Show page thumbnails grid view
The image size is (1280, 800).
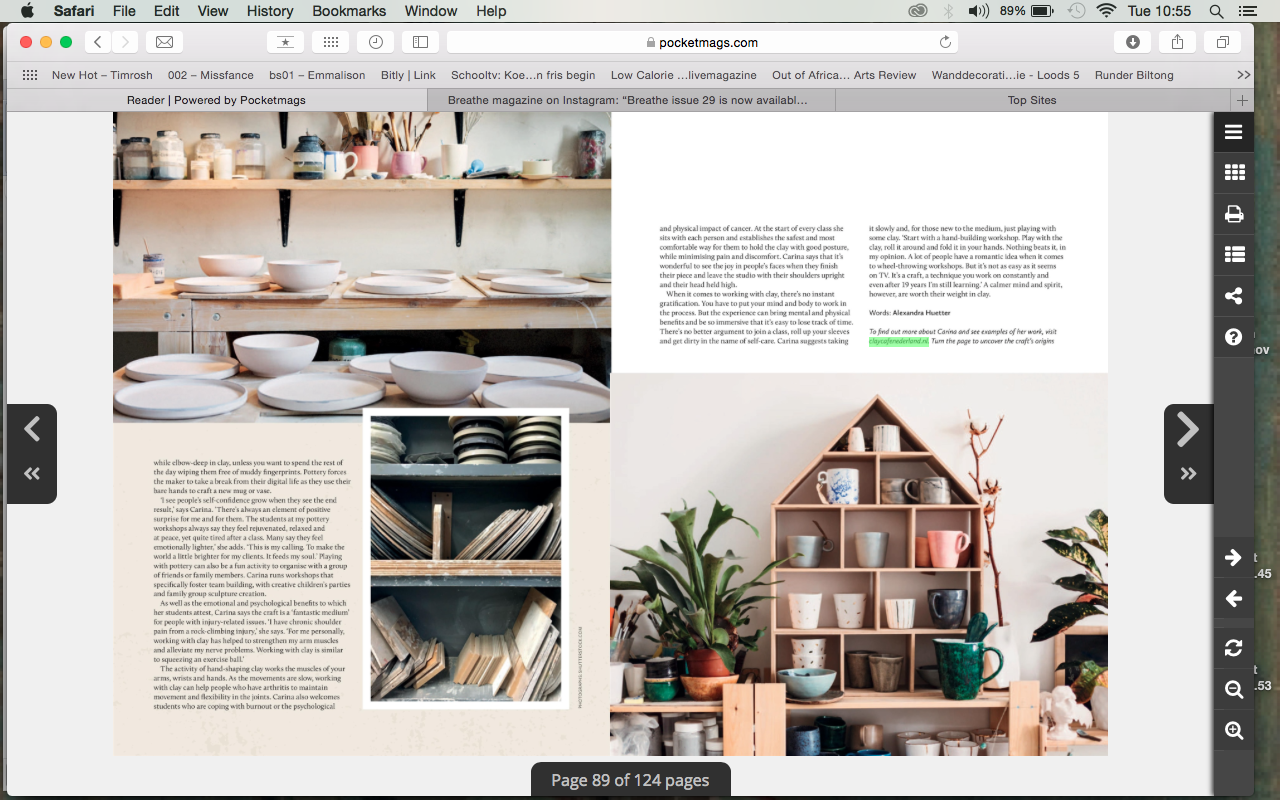tap(1234, 173)
